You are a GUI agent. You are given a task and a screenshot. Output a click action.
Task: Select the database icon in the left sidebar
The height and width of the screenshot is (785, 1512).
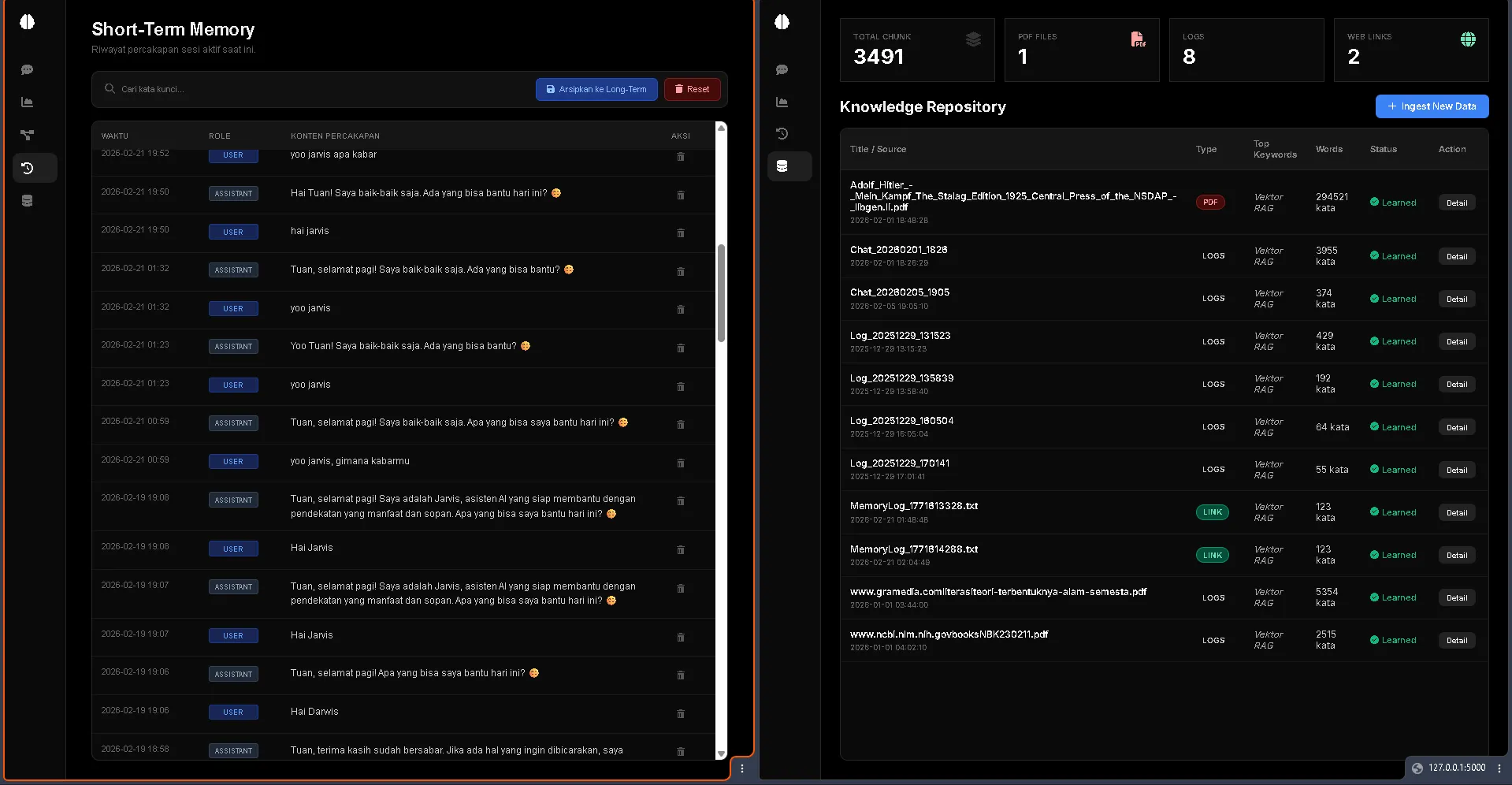point(27,200)
